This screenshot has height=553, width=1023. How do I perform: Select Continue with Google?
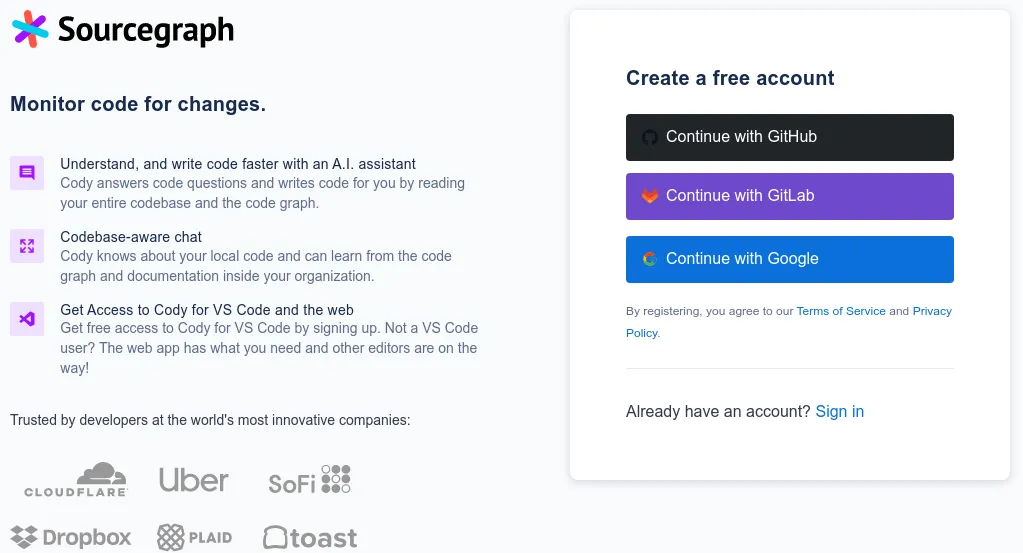[x=789, y=260]
